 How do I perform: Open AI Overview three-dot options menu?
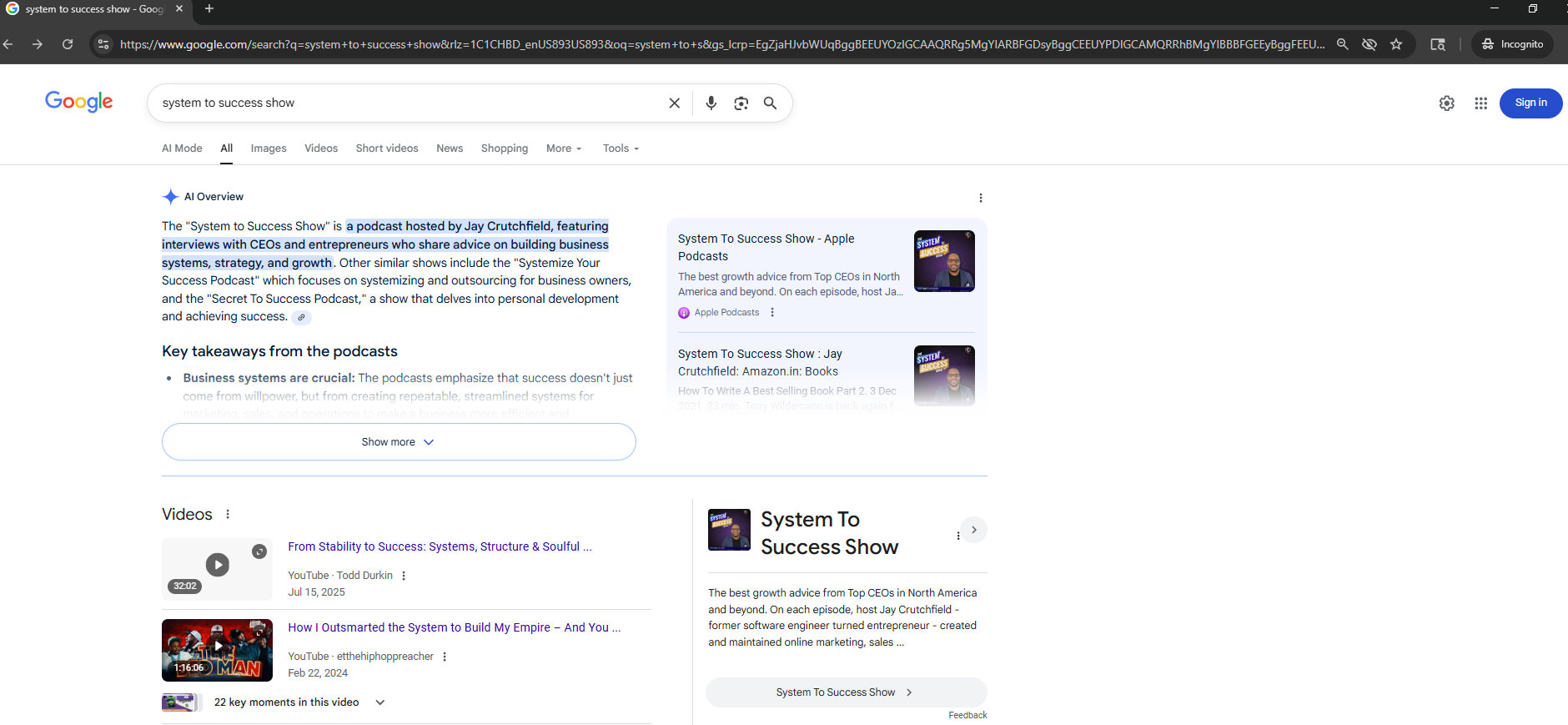[980, 198]
